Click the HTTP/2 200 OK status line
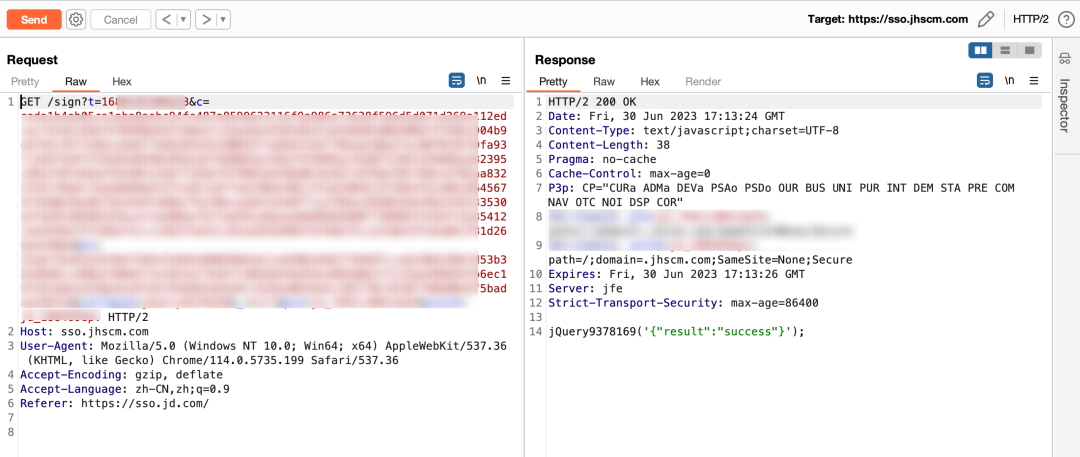Image resolution: width=1080 pixels, height=457 pixels. tap(592, 102)
